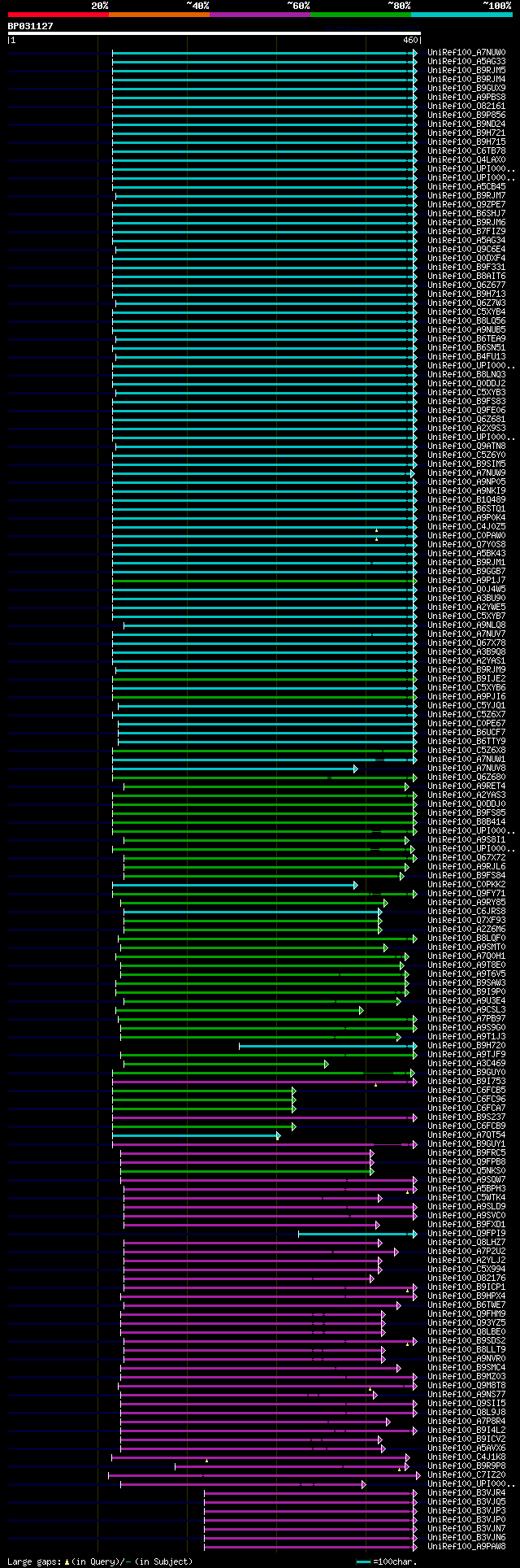Click the red 20% identity legend segment

click(58, 15)
